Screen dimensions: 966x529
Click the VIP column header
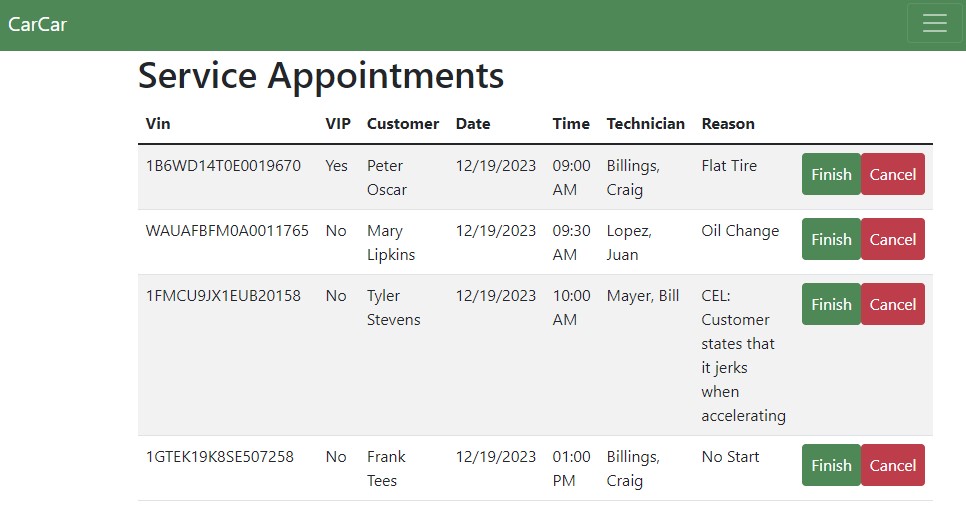338,124
